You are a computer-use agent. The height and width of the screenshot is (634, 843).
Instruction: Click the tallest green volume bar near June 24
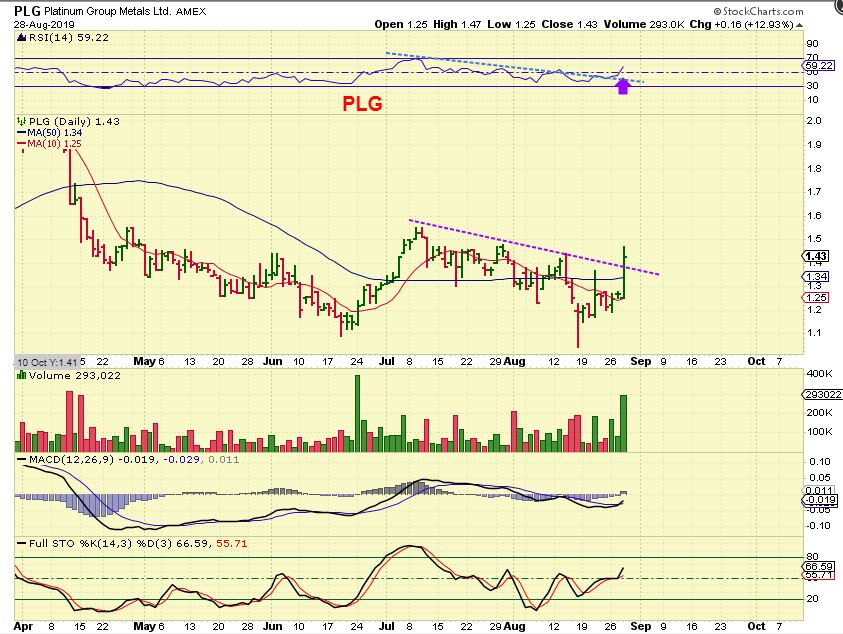click(358, 413)
